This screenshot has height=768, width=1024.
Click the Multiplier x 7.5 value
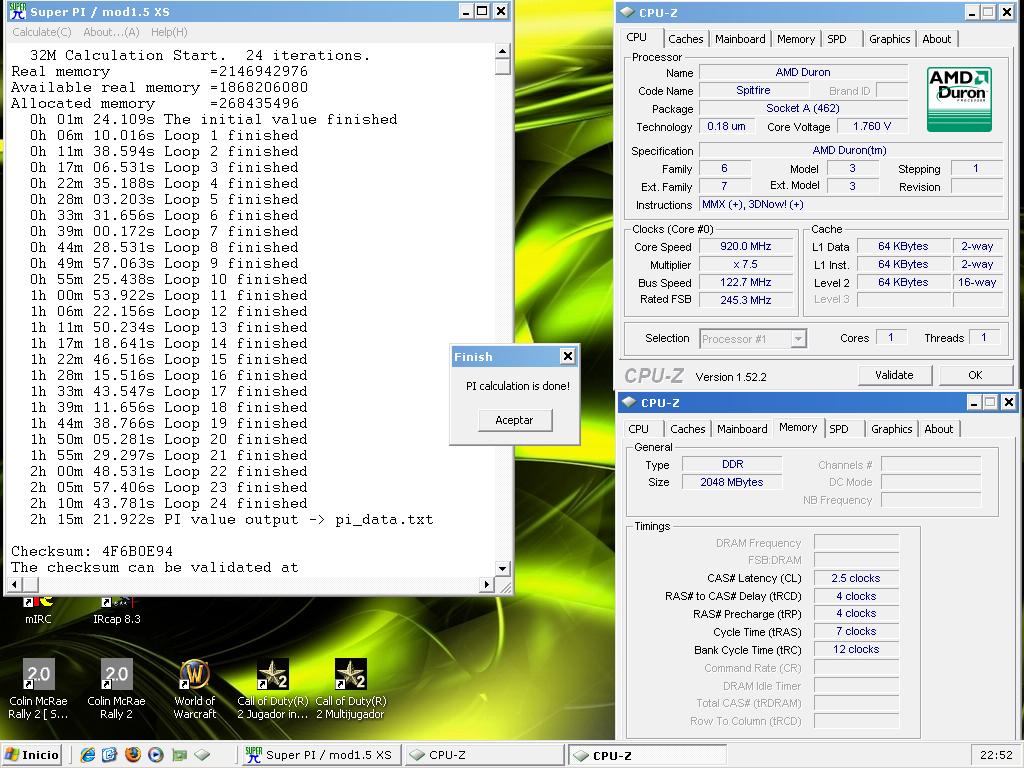(x=746, y=264)
